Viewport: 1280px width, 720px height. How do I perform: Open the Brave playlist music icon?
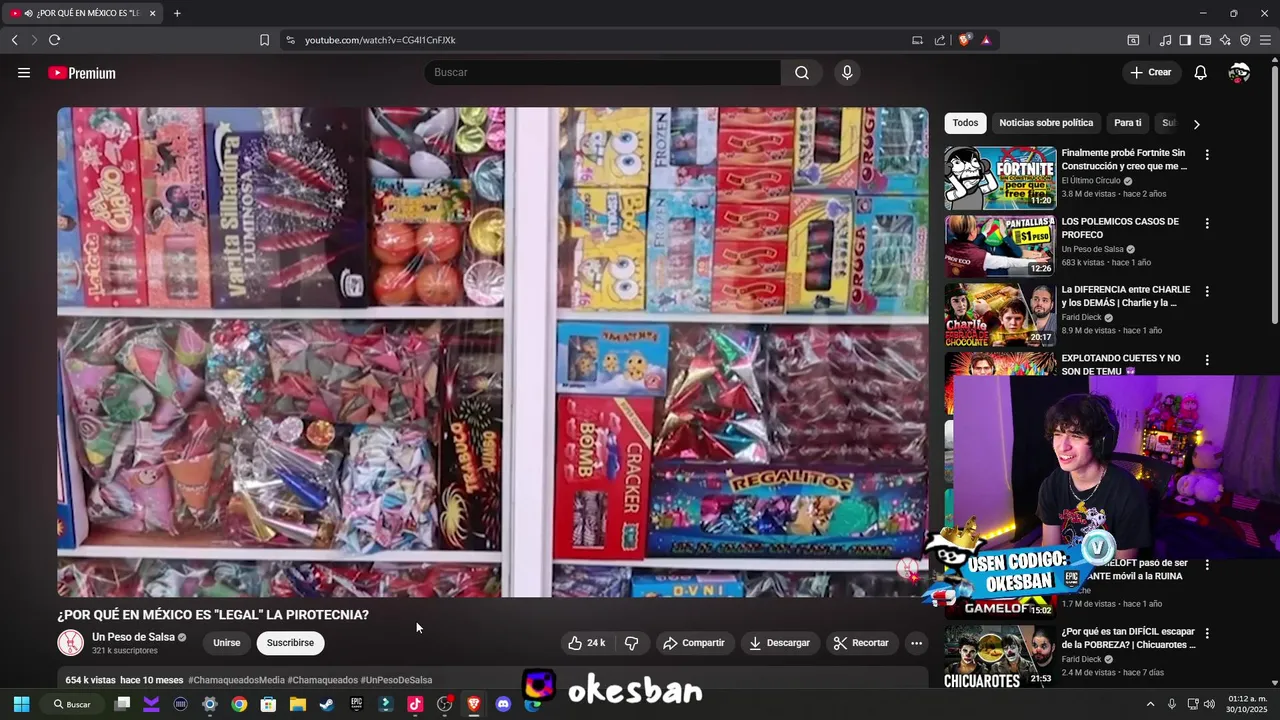click(1165, 40)
